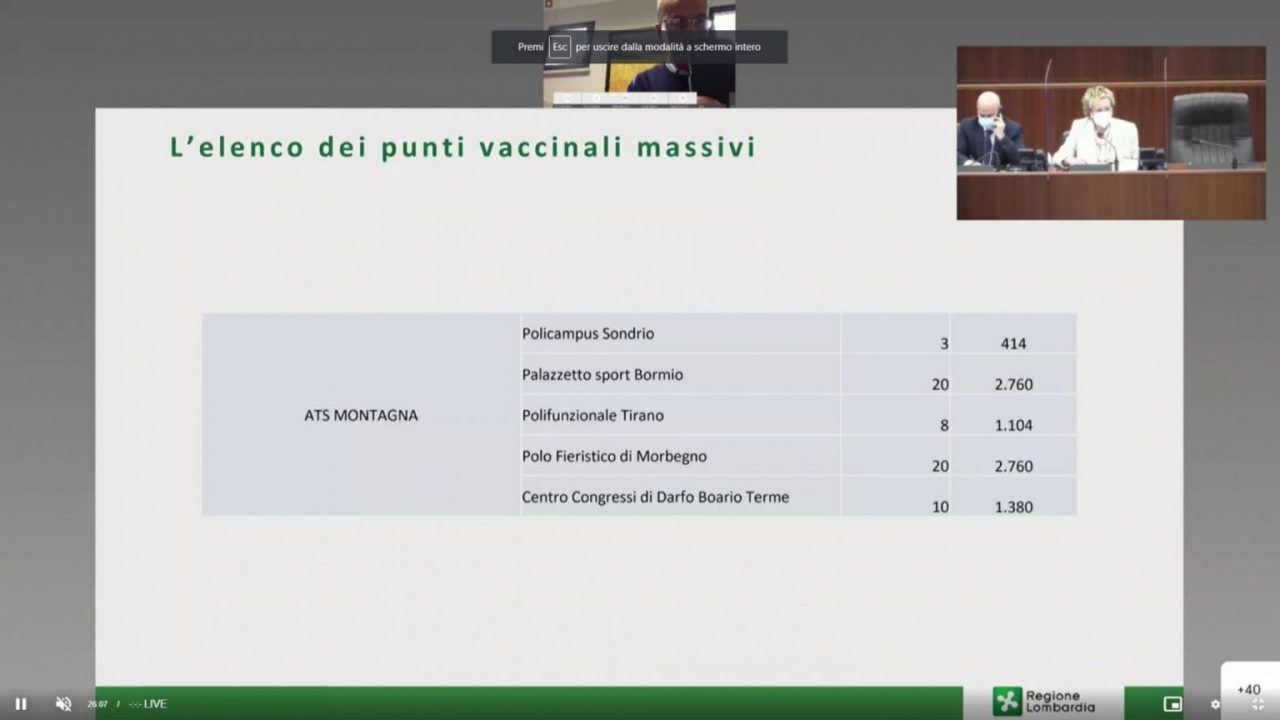The height and width of the screenshot is (720, 1280).
Task: Open the player settings gear
Action: pyautogui.click(x=1215, y=704)
